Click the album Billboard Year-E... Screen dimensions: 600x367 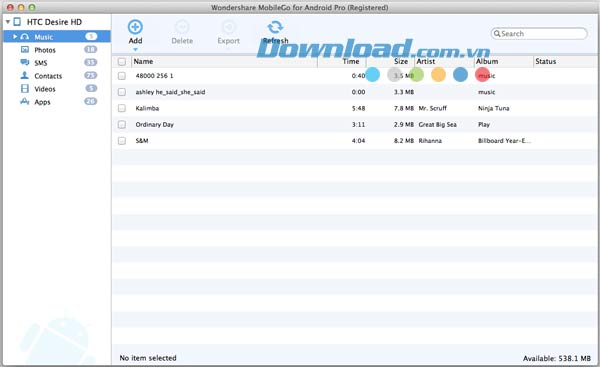[504, 141]
